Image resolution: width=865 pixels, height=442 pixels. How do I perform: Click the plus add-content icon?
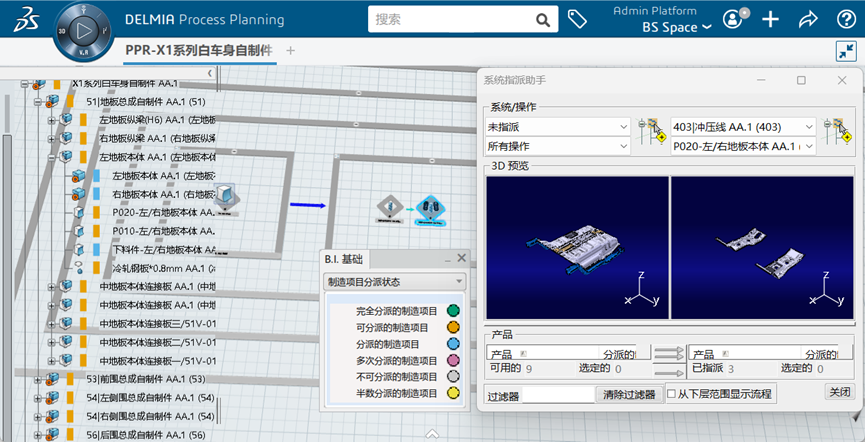770,20
